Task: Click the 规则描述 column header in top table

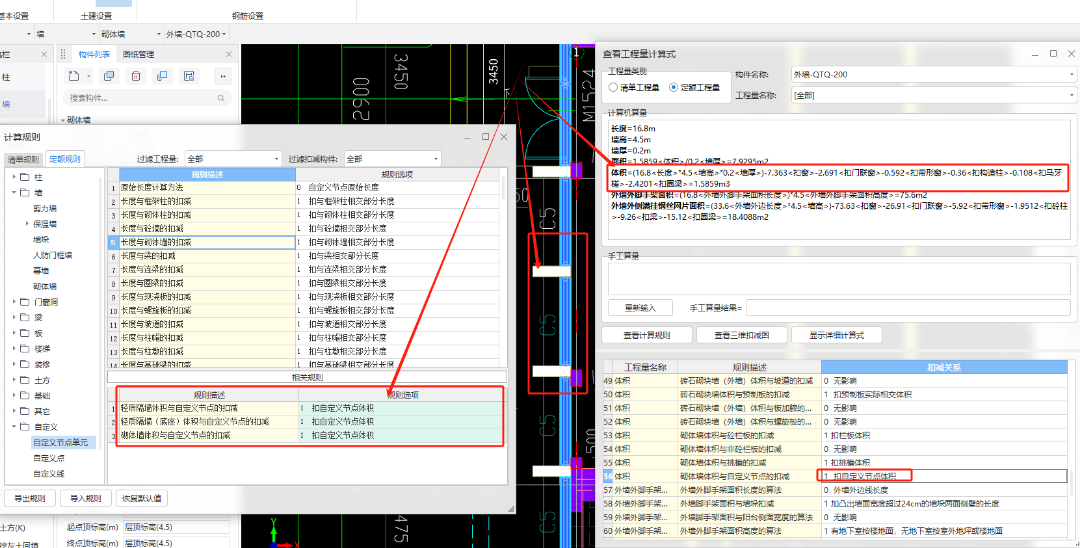Action: pyautogui.click(x=207, y=174)
